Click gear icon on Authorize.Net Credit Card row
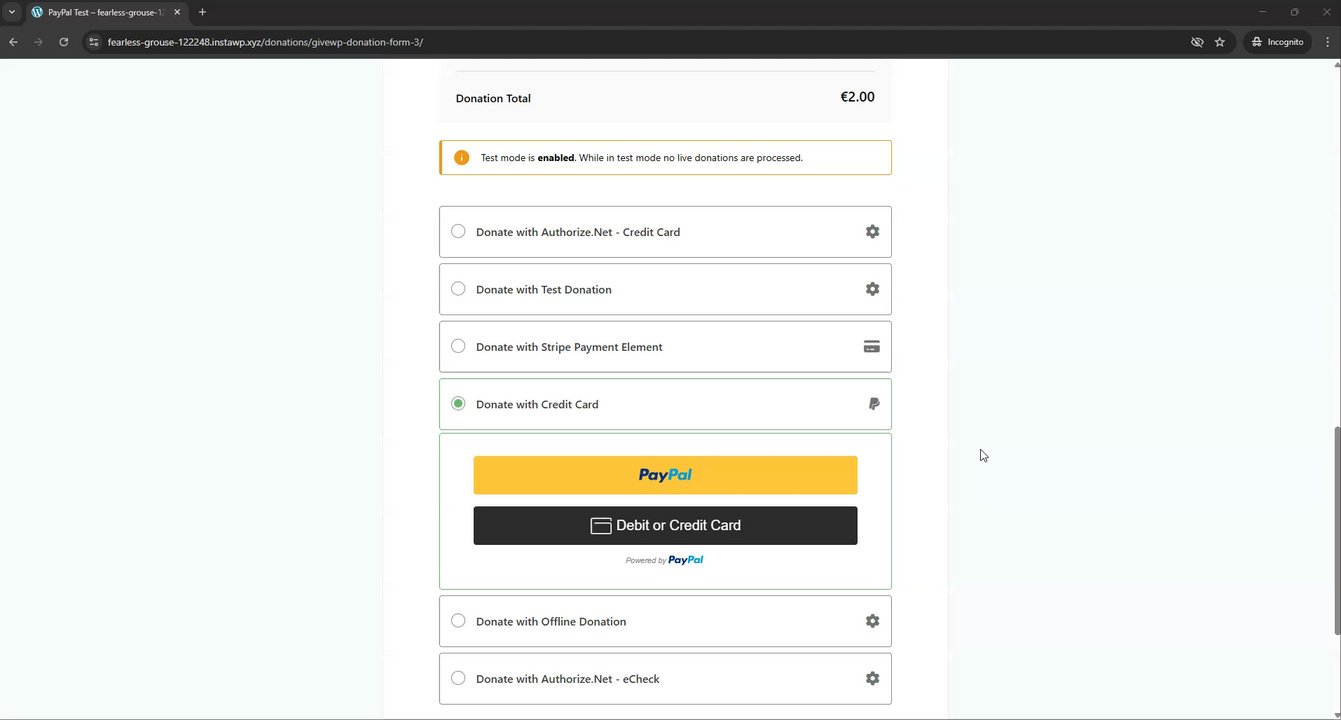This screenshot has width=1341, height=720. (872, 232)
